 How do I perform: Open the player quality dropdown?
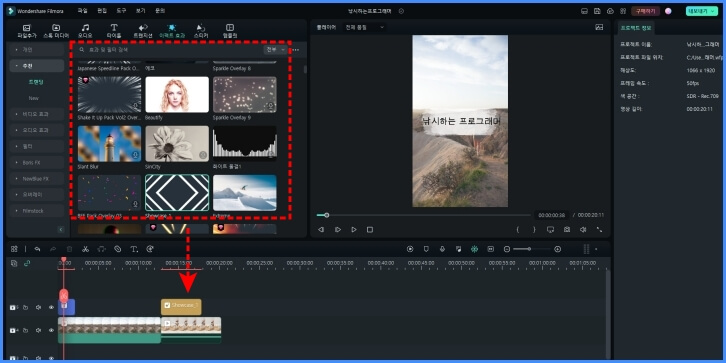[365, 27]
